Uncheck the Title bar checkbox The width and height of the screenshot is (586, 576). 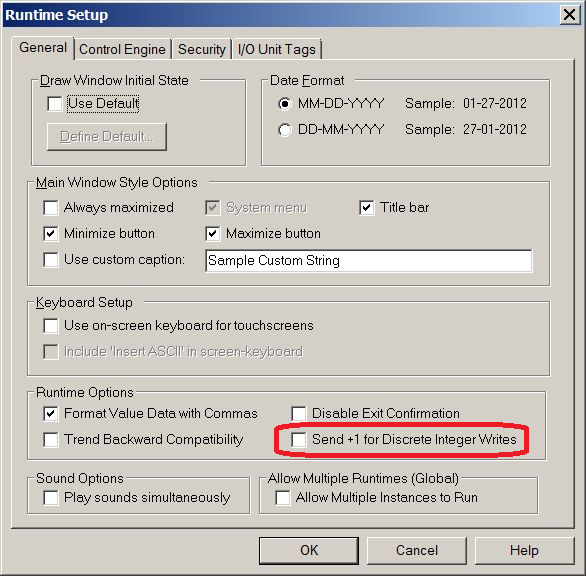pyautogui.click(x=367, y=208)
